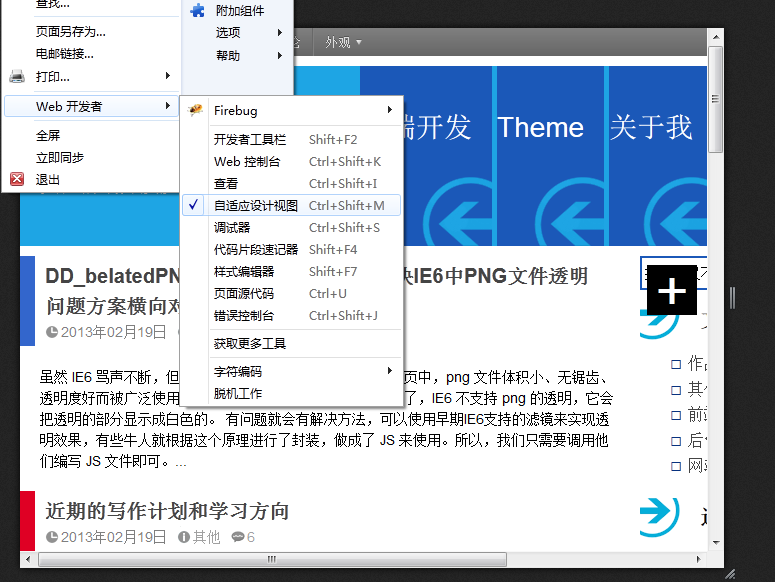Click the Firebug bug icon
This screenshot has height=582, width=775.
pos(197,110)
